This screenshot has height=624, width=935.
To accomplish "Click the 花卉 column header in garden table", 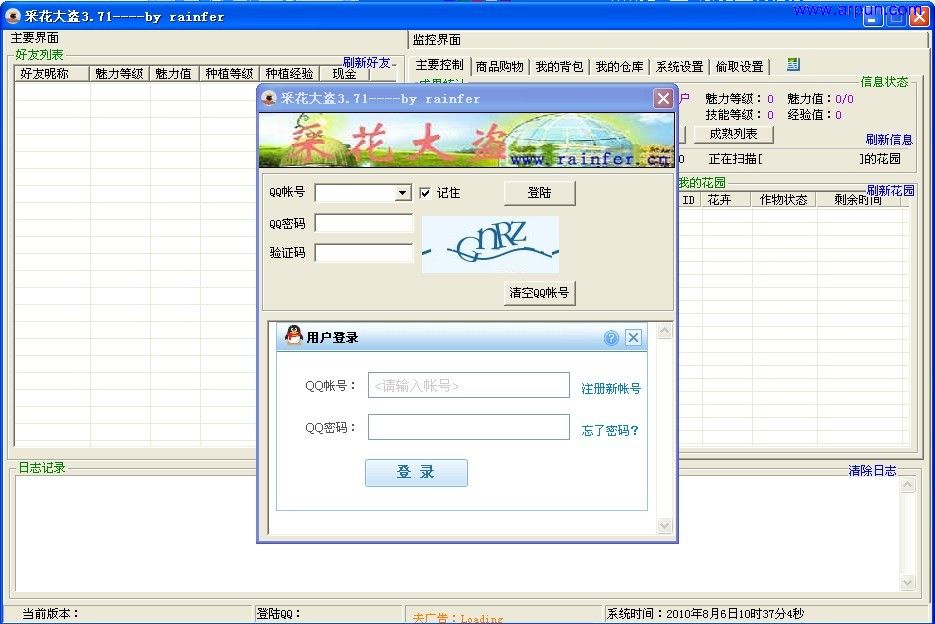I will (x=726, y=200).
